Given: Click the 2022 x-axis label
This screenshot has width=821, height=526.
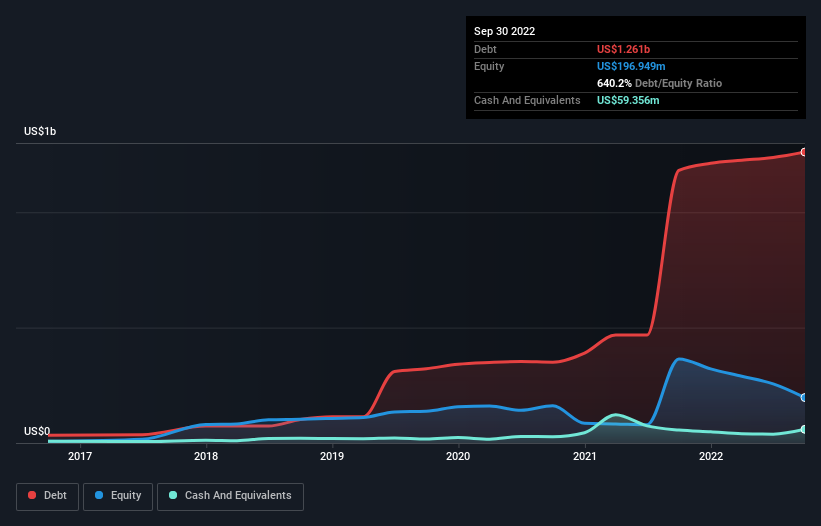Looking at the screenshot, I should 711,456.
